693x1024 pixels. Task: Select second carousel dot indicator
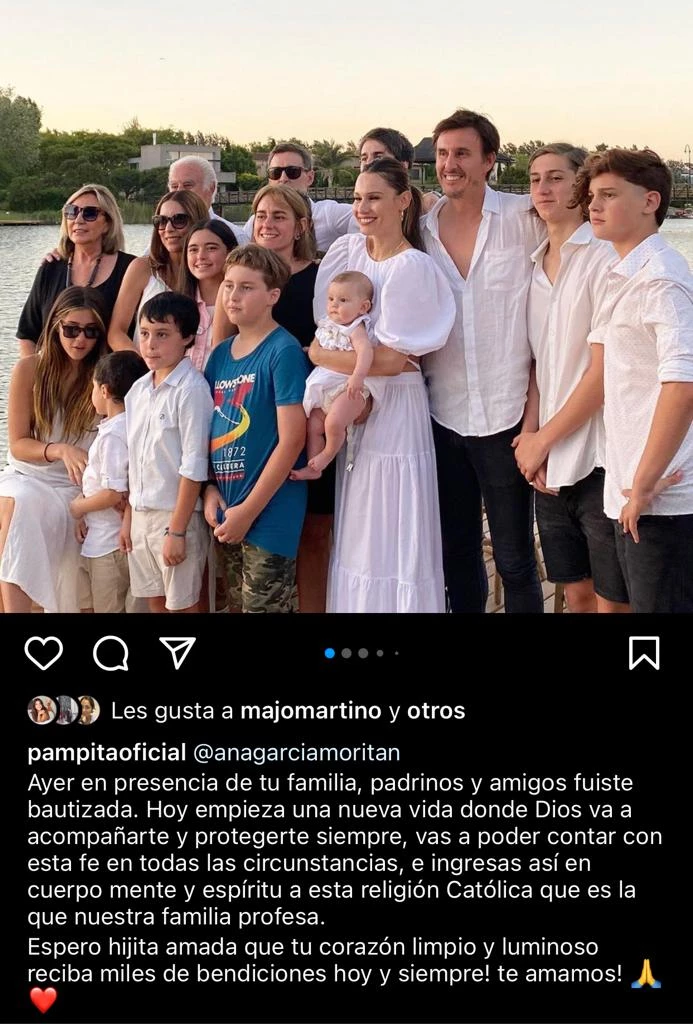pos(347,653)
